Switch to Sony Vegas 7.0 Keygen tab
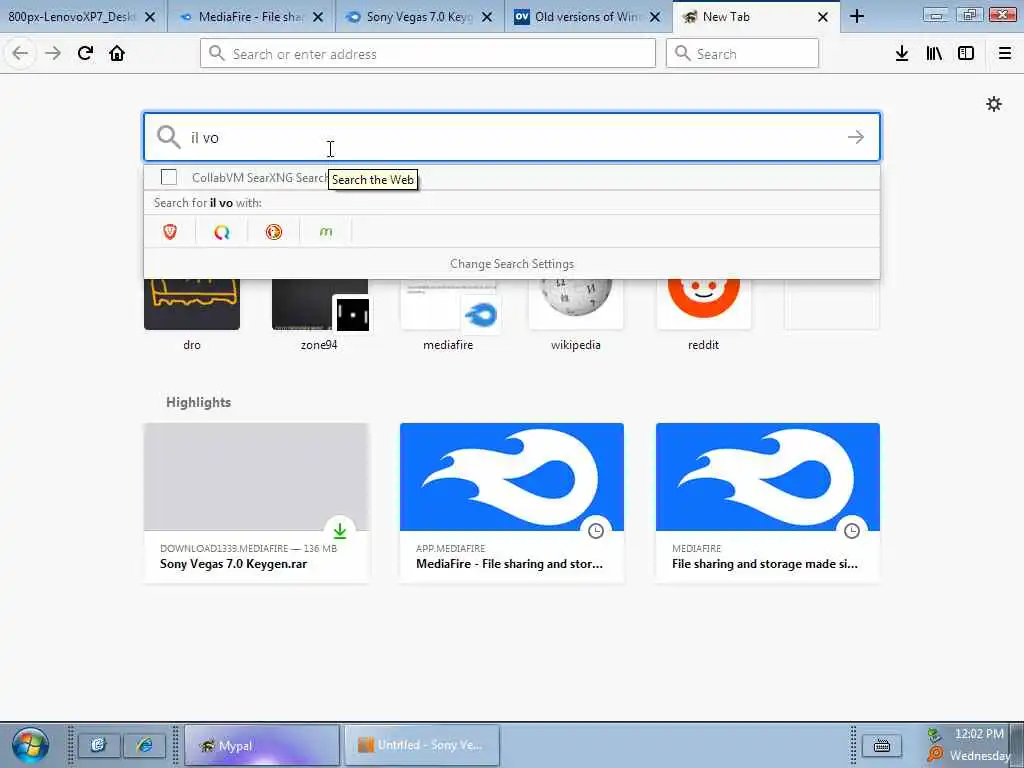This screenshot has height=768, width=1024. coord(420,17)
